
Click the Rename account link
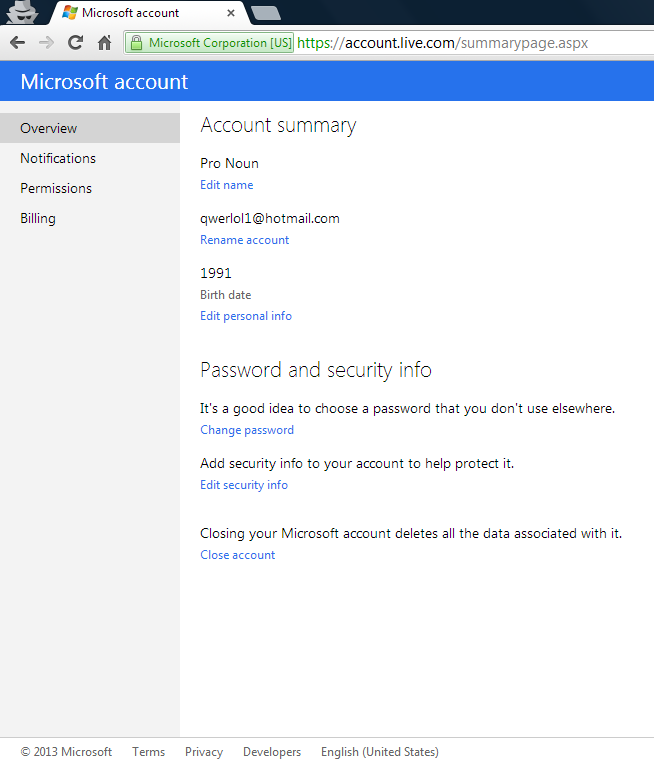(x=244, y=240)
